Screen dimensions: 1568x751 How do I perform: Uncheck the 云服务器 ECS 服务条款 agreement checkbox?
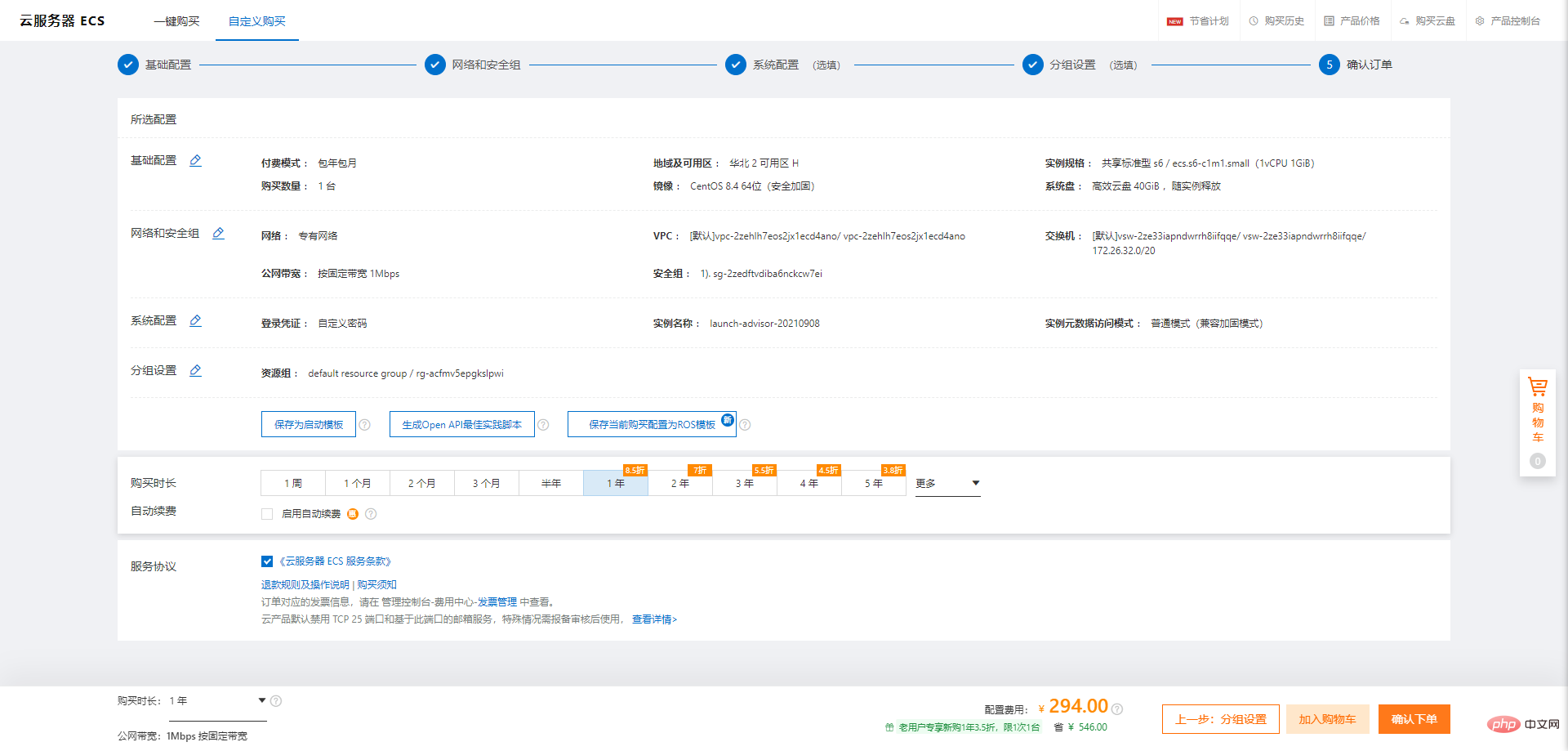(267, 561)
